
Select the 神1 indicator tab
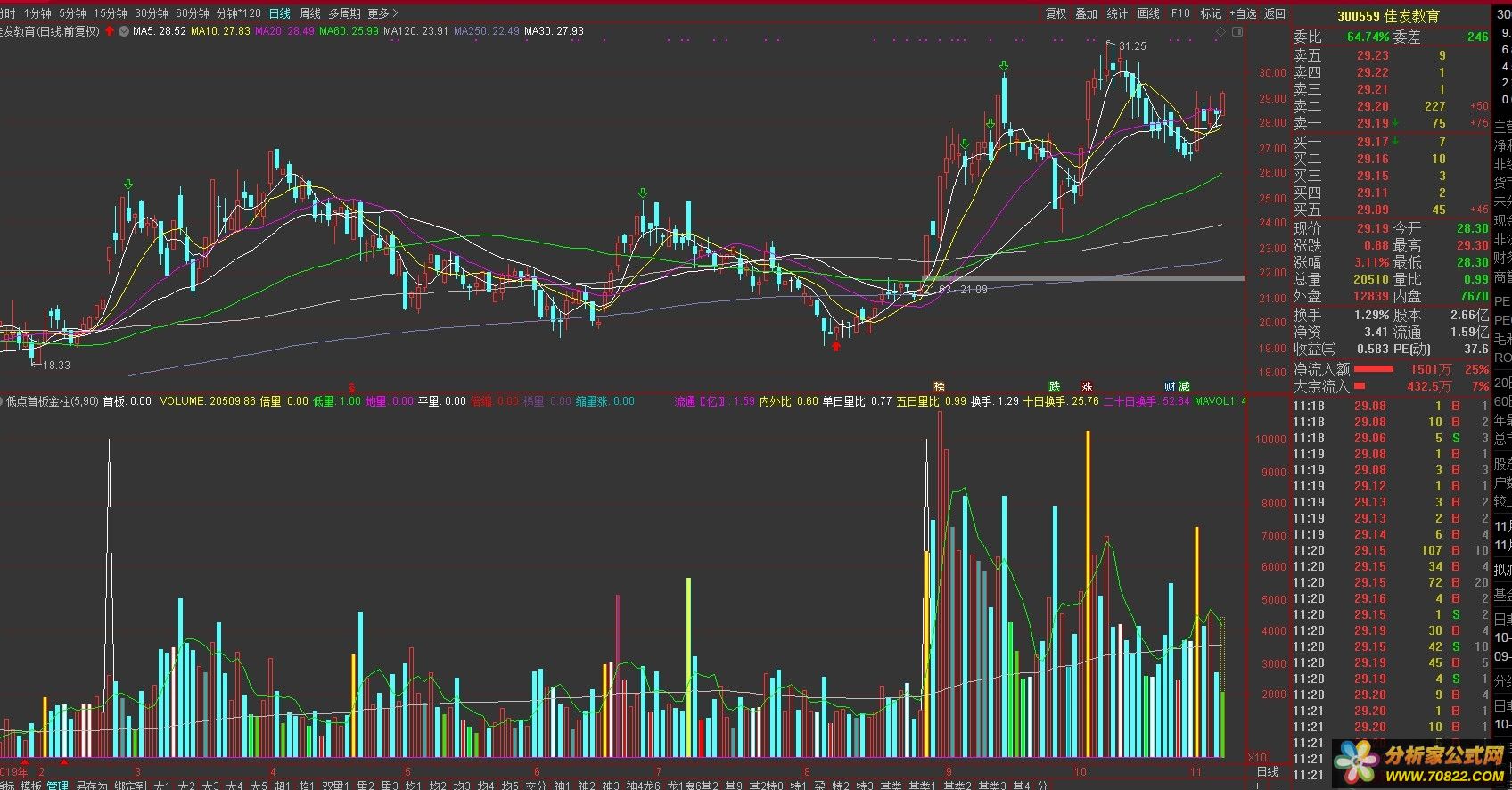(563, 786)
